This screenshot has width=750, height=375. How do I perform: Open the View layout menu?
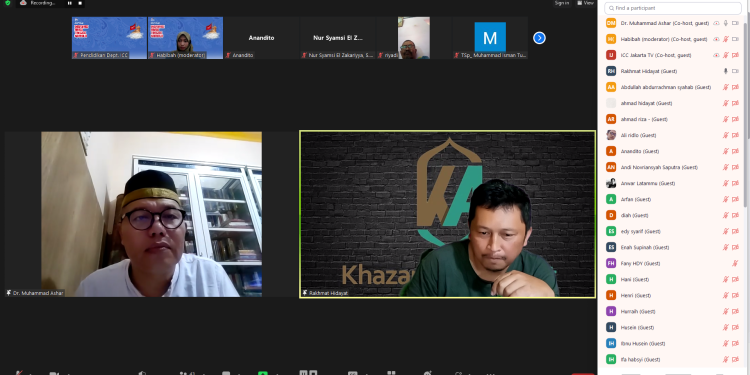pos(585,3)
